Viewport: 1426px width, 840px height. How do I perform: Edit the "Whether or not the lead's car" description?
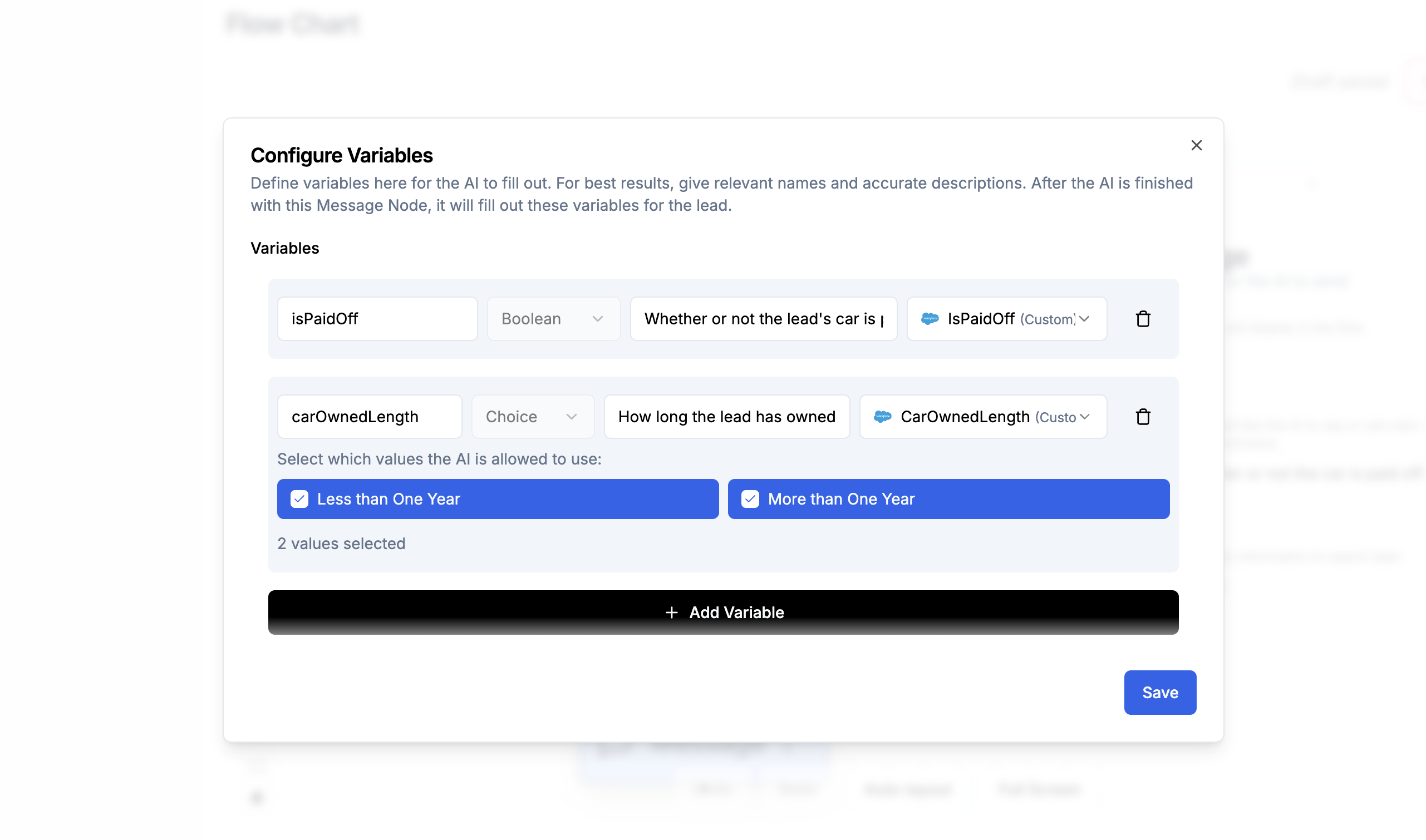pyautogui.click(x=763, y=319)
